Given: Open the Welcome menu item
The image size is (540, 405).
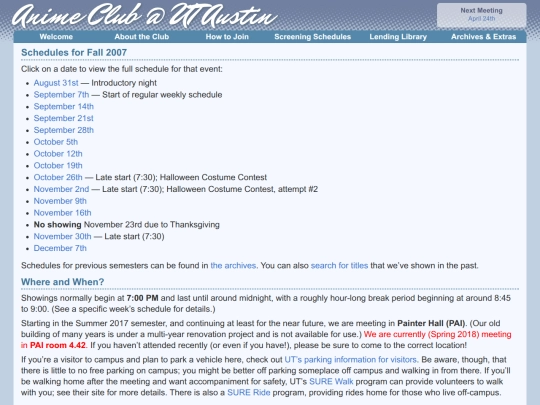Looking at the screenshot, I should pyautogui.click(x=56, y=37).
